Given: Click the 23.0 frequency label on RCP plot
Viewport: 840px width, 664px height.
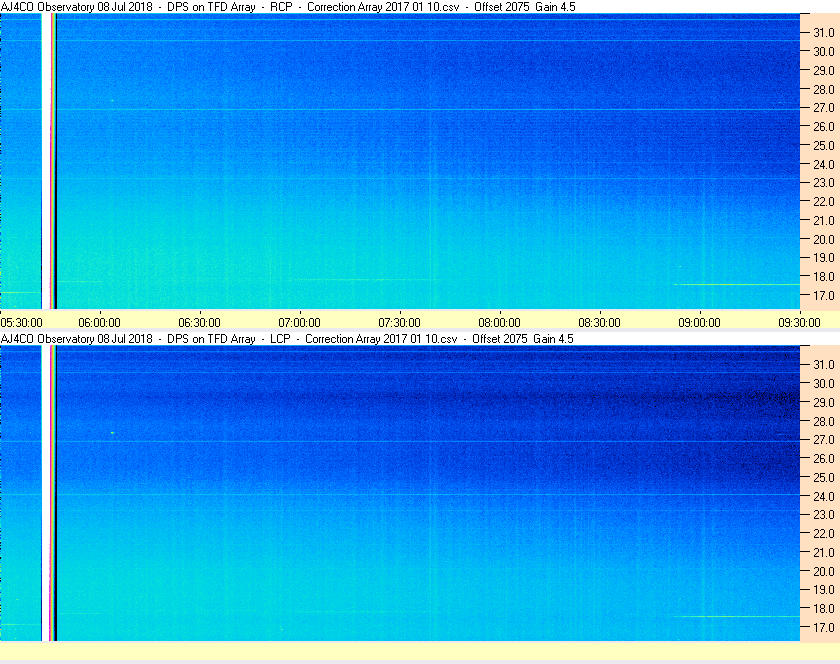Looking at the screenshot, I should tap(824, 183).
